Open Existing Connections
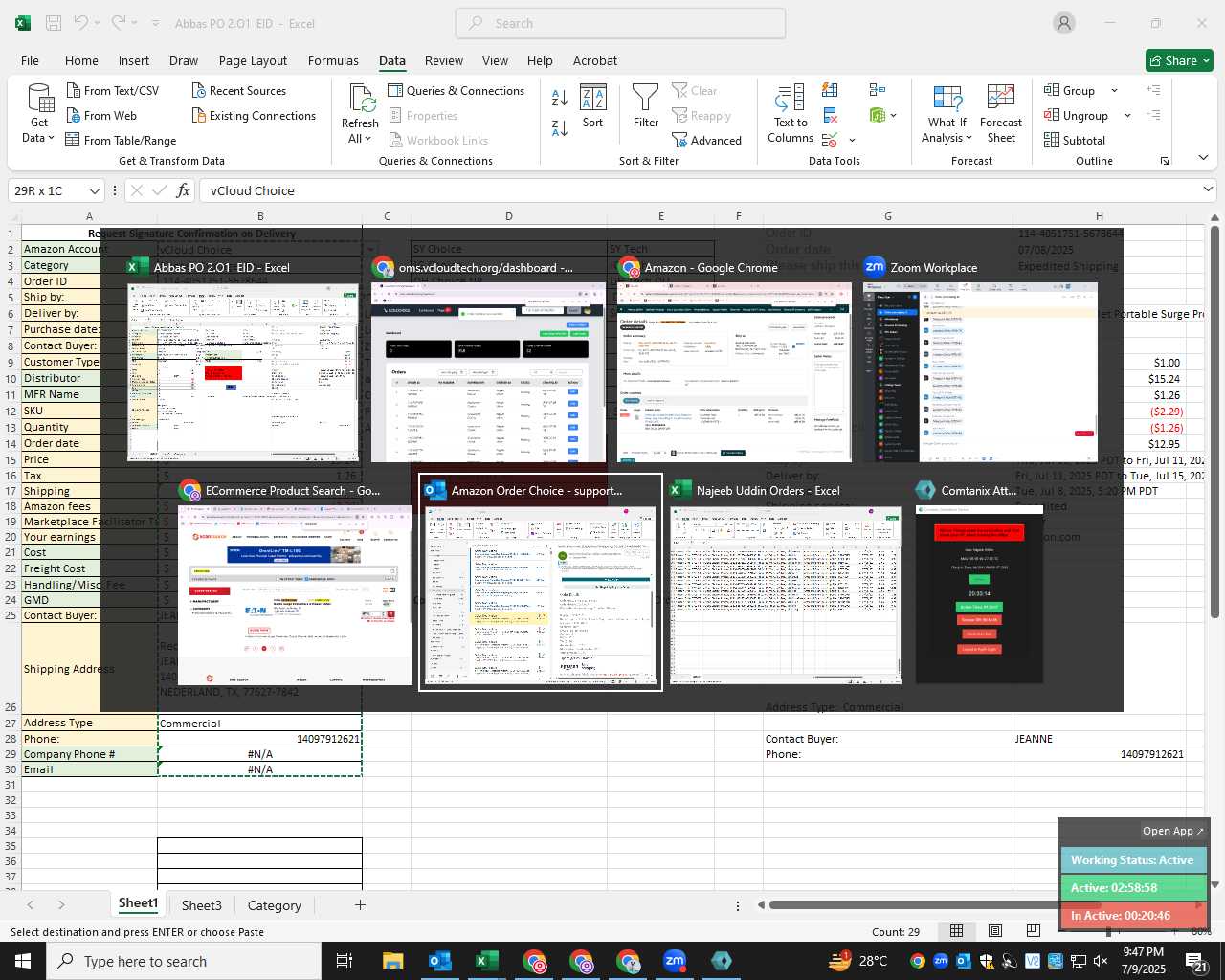The image size is (1225, 980). 254,116
